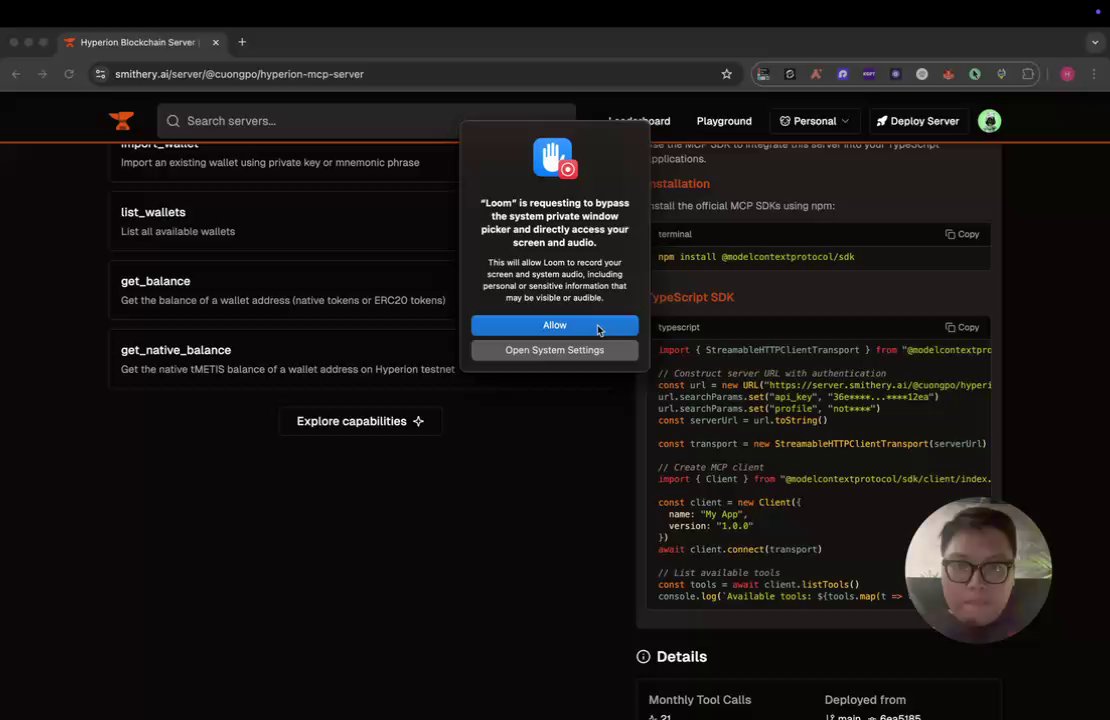Viewport: 1110px width, 720px height.
Task: Open the Personal workspace dropdown
Action: (814, 121)
